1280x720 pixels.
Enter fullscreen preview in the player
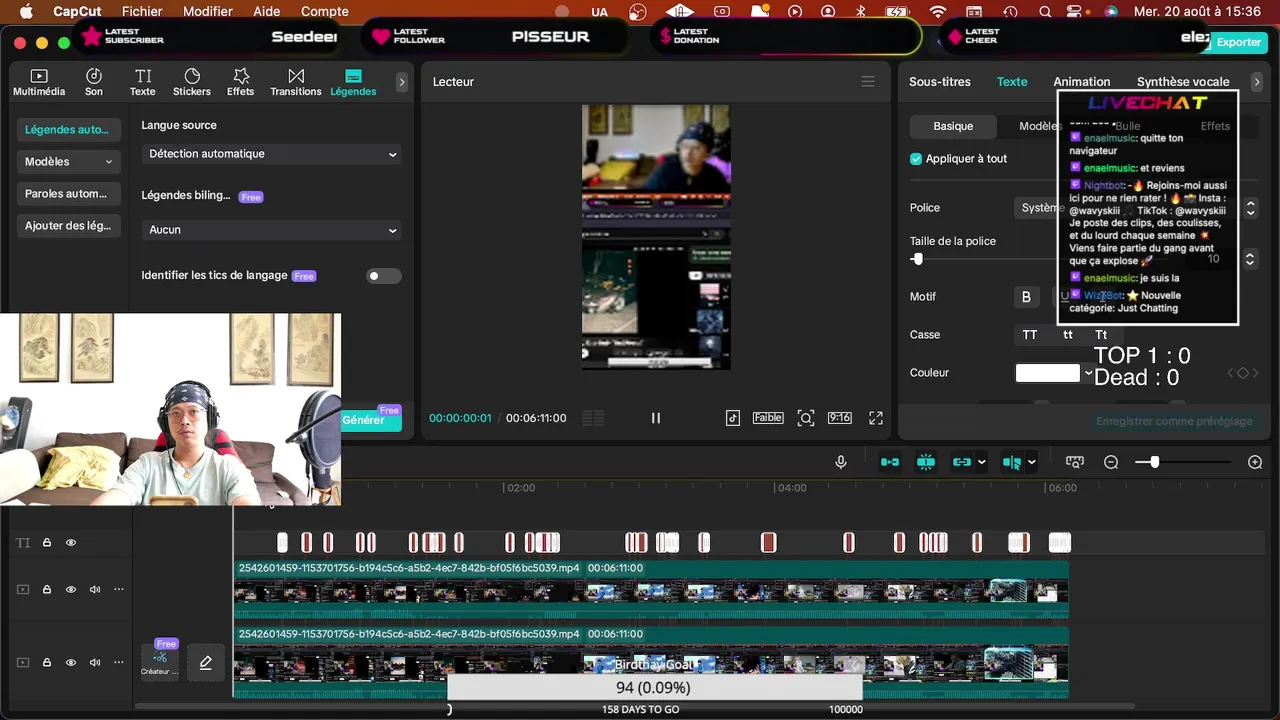[876, 418]
